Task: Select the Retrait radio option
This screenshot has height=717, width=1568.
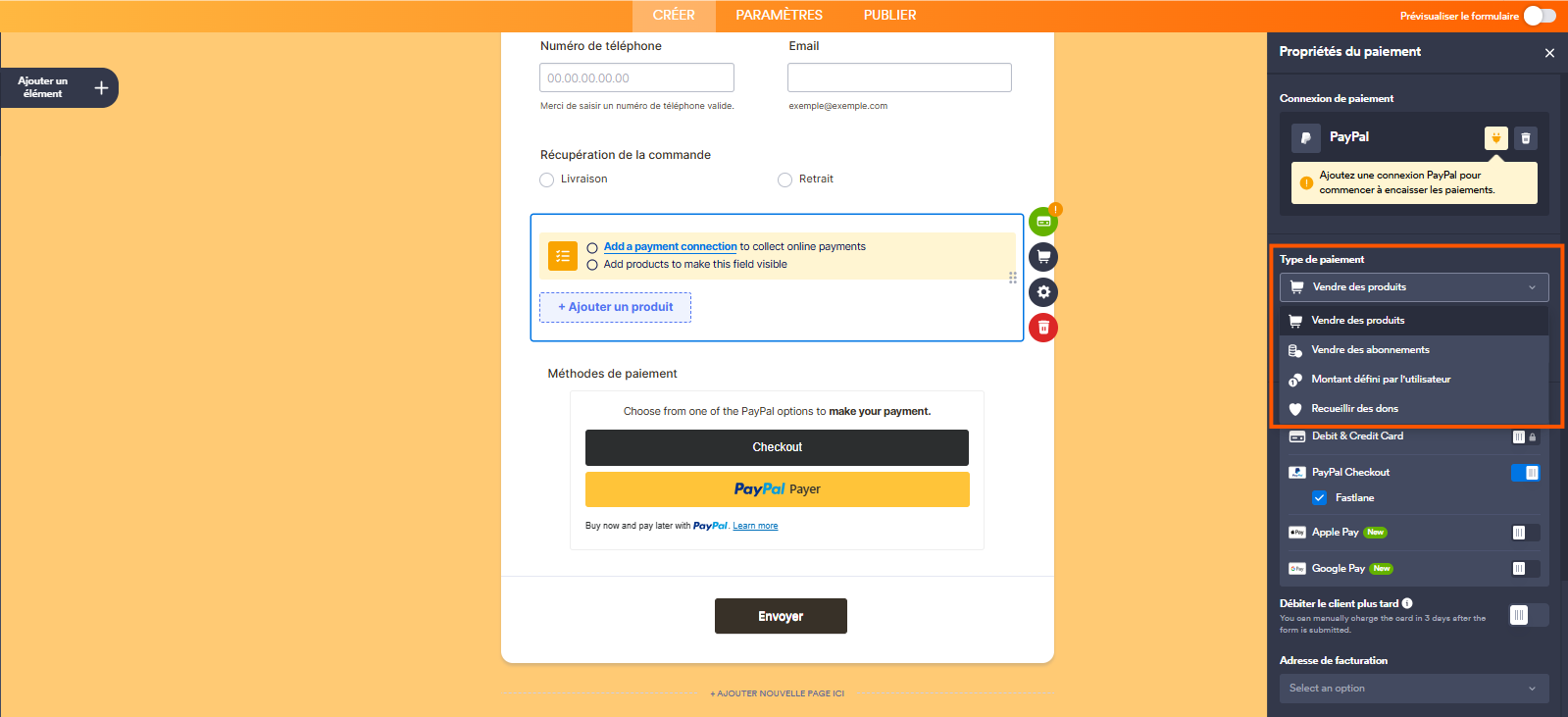Action: pos(784,179)
